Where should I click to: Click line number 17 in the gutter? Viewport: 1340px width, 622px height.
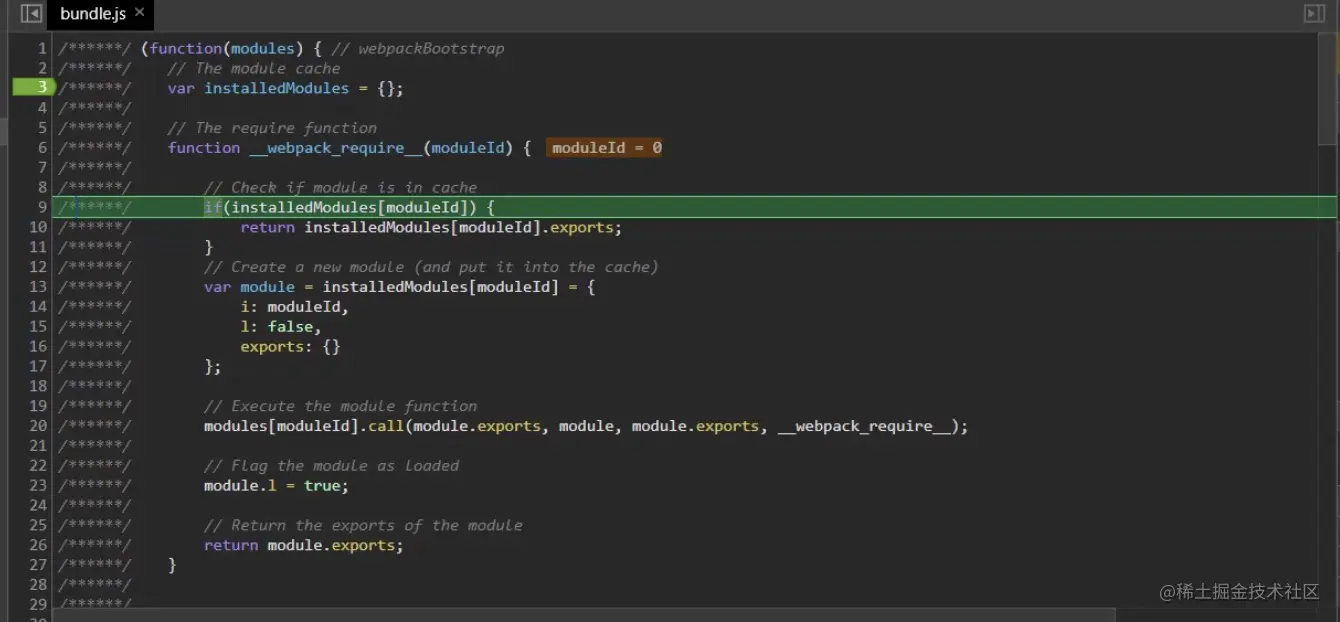[x=38, y=366]
